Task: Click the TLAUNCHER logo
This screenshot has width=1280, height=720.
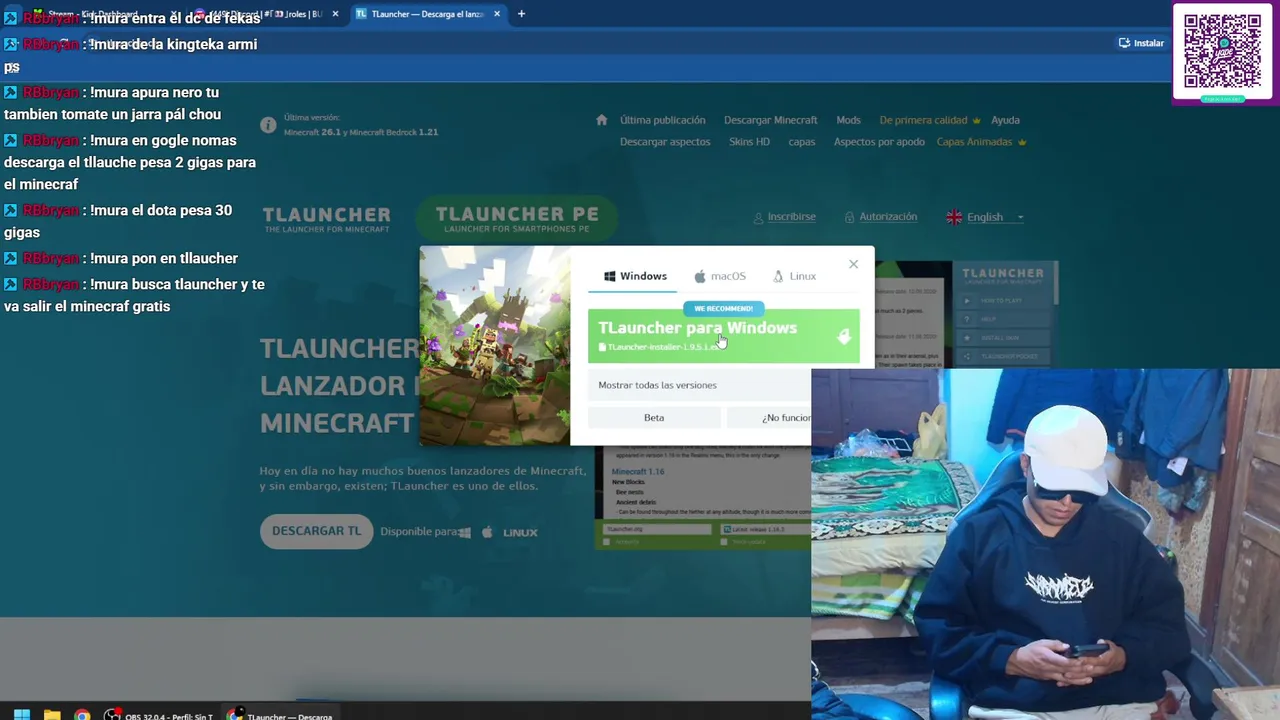Action: pyautogui.click(x=326, y=219)
